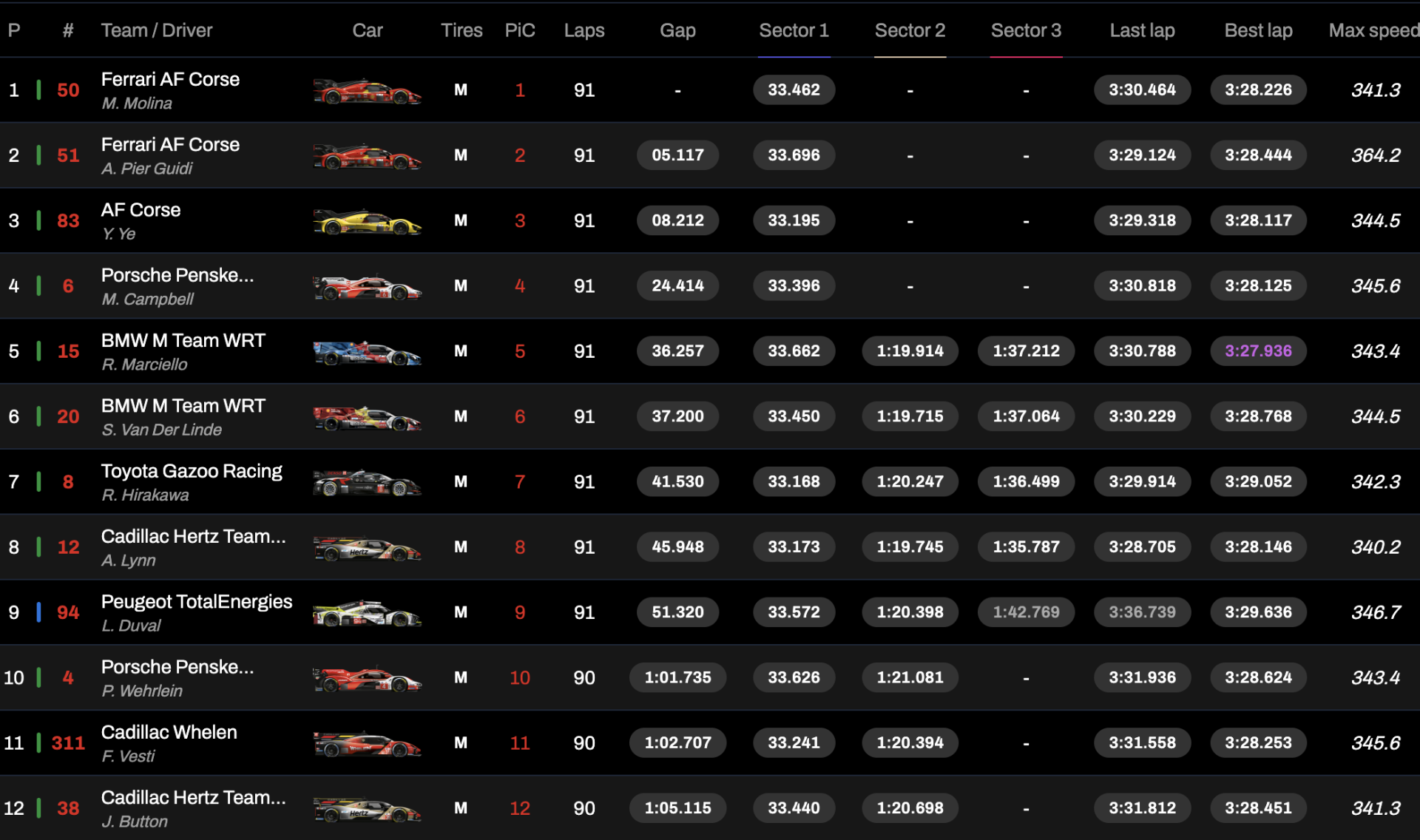
Task: Sort by Gap column header
Action: [x=677, y=31]
